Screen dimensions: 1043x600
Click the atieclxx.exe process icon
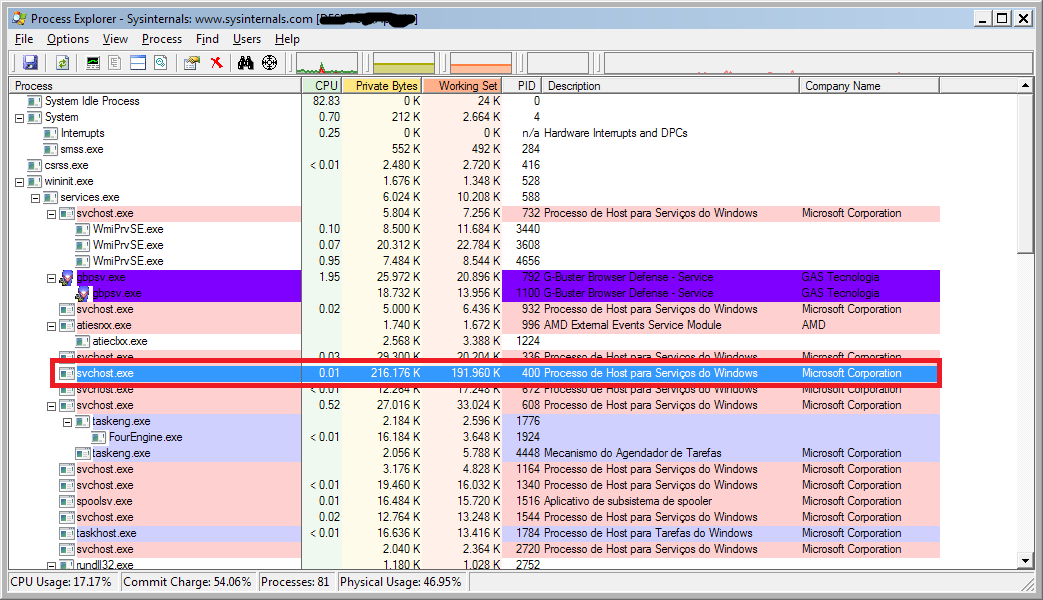(82, 341)
